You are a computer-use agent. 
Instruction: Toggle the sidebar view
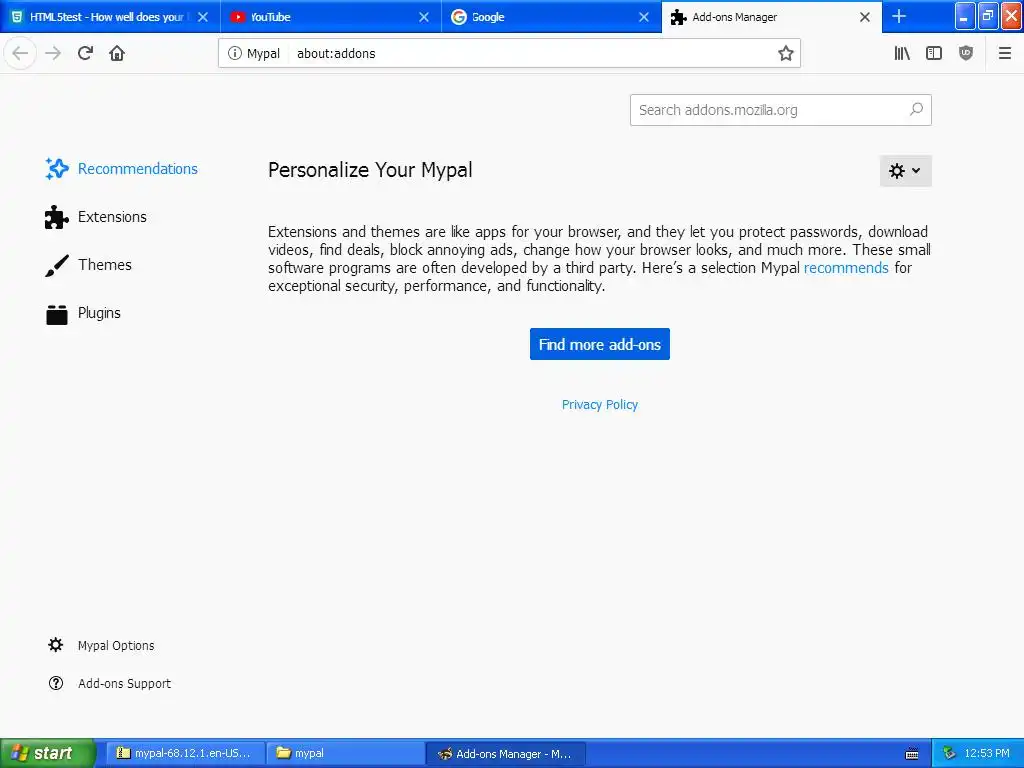(x=934, y=53)
